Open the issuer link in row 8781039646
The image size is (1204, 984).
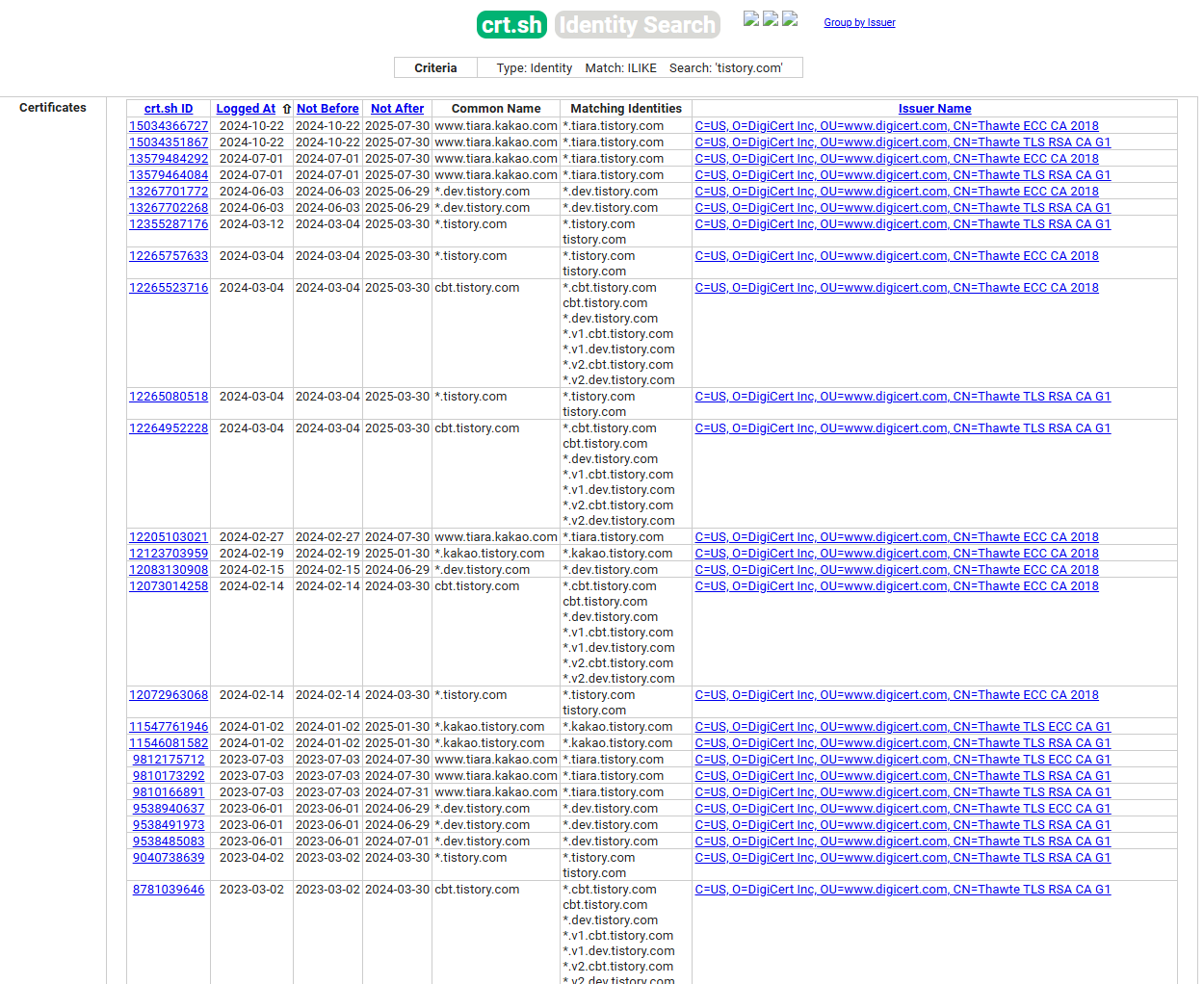[903, 890]
